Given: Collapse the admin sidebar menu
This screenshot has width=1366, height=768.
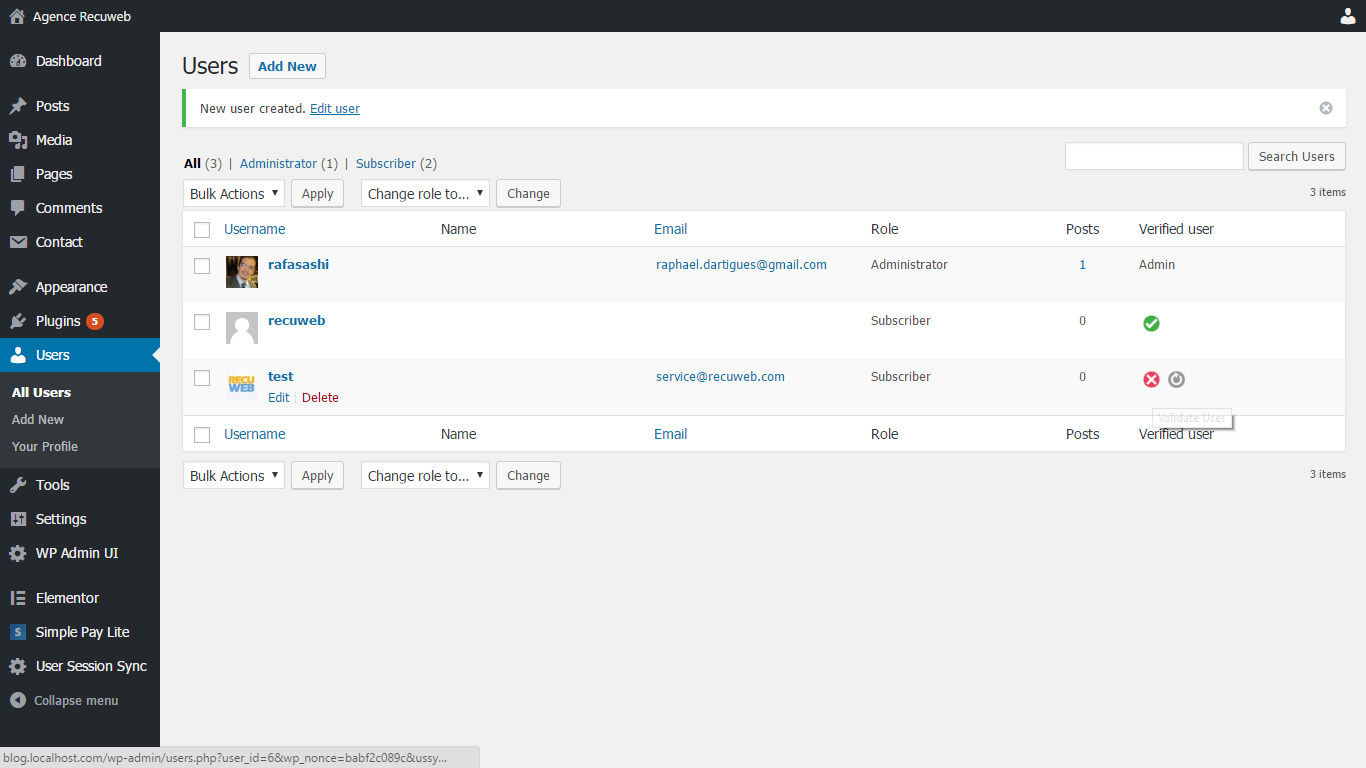Looking at the screenshot, I should coord(64,700).
